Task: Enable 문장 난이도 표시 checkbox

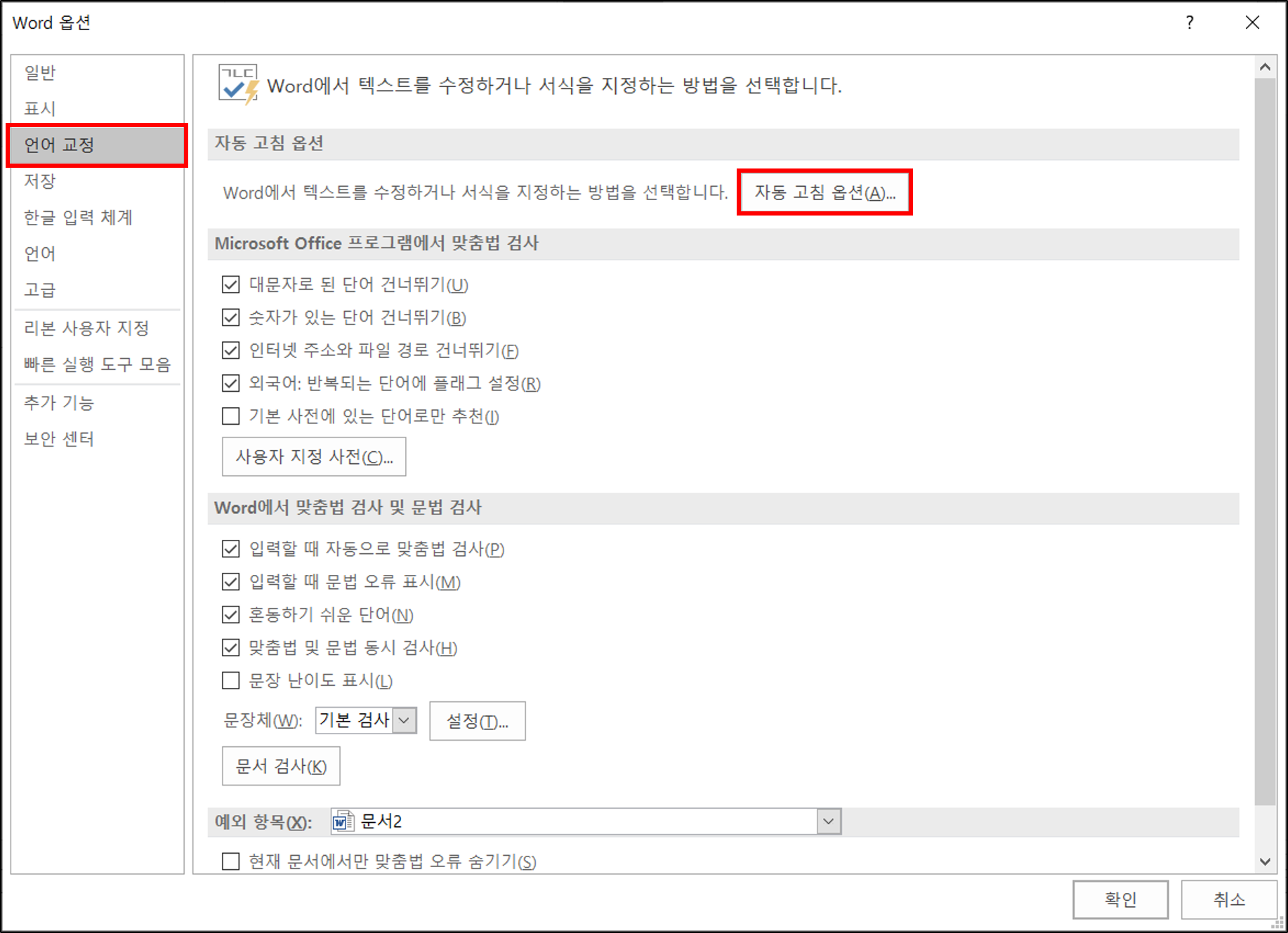Action: tap(230, 681)
